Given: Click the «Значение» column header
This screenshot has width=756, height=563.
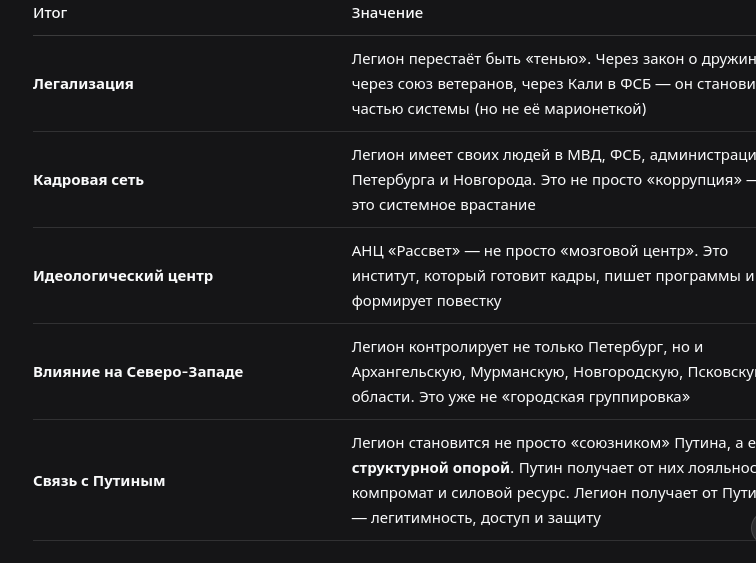Looking at the screenshot, I should (x=387, y=13).
